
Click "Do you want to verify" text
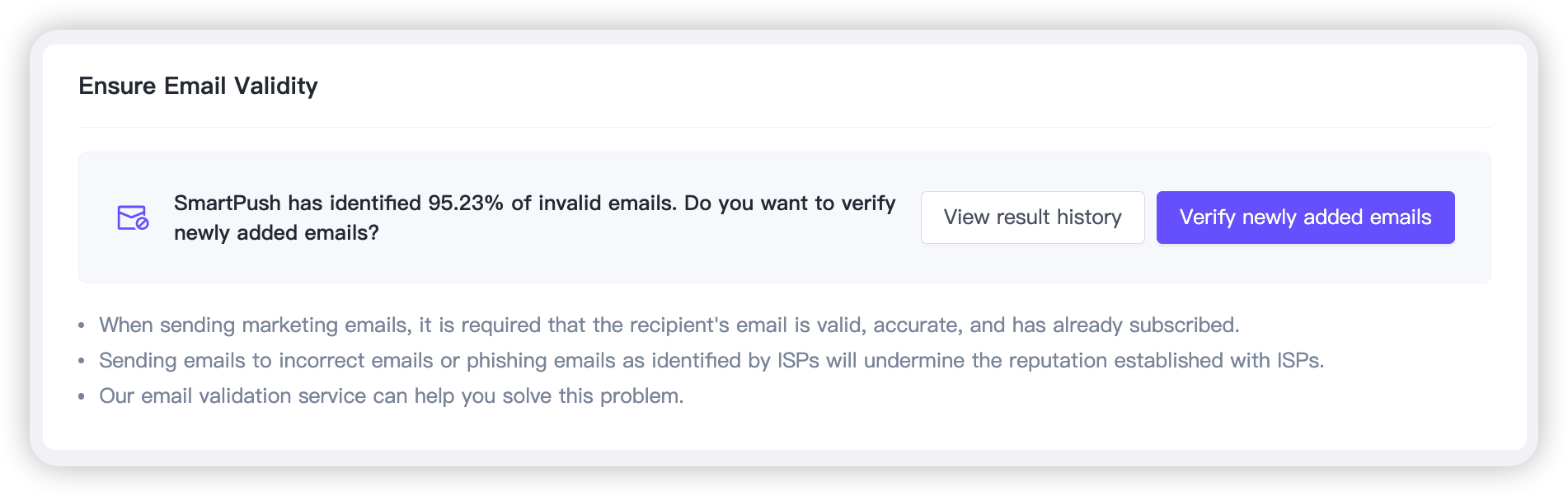790,204
